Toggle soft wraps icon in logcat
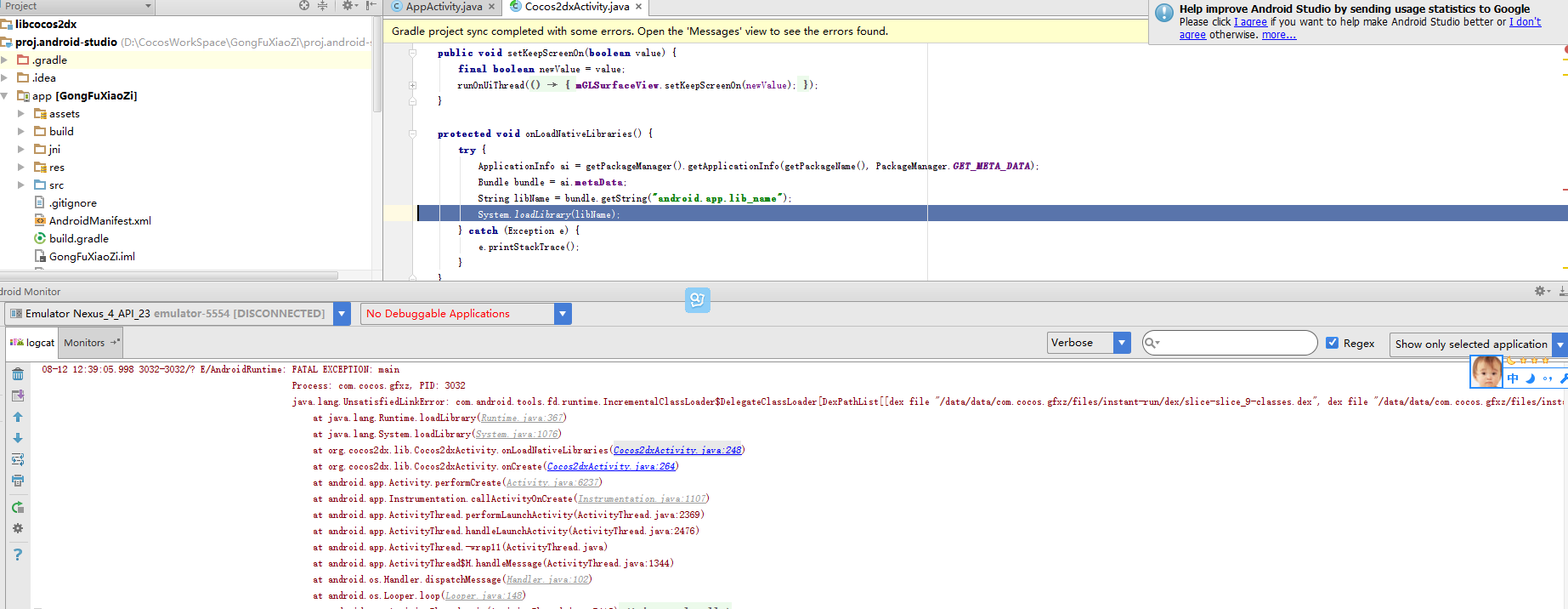The height and width of the screenshot is (609, 1568). (18, 459)
